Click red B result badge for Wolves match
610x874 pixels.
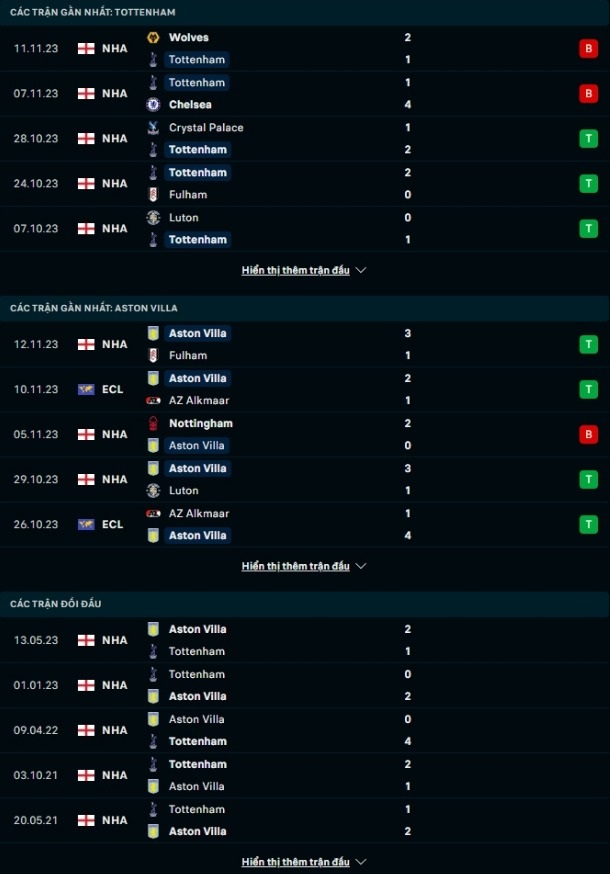(588, 48)
